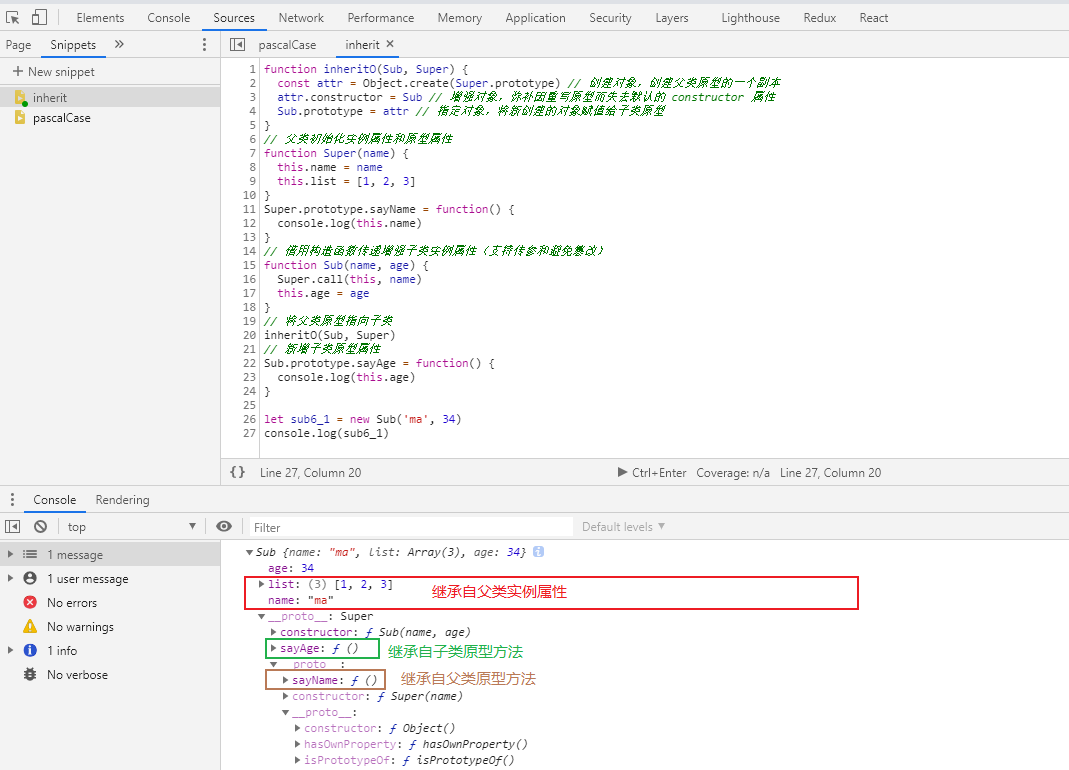Open the Performance panel tab
The width and height of the screenshot is (1069, 770).
pos(380,18)
